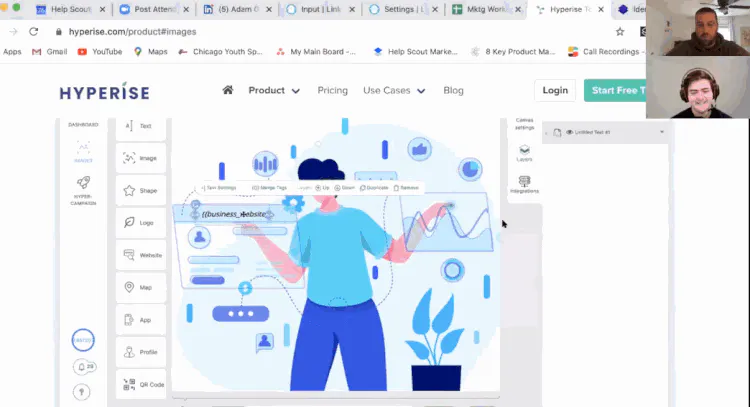Pick the Map element tool
This screenshot has height=407, width=750.
click(x=141, y=287)
